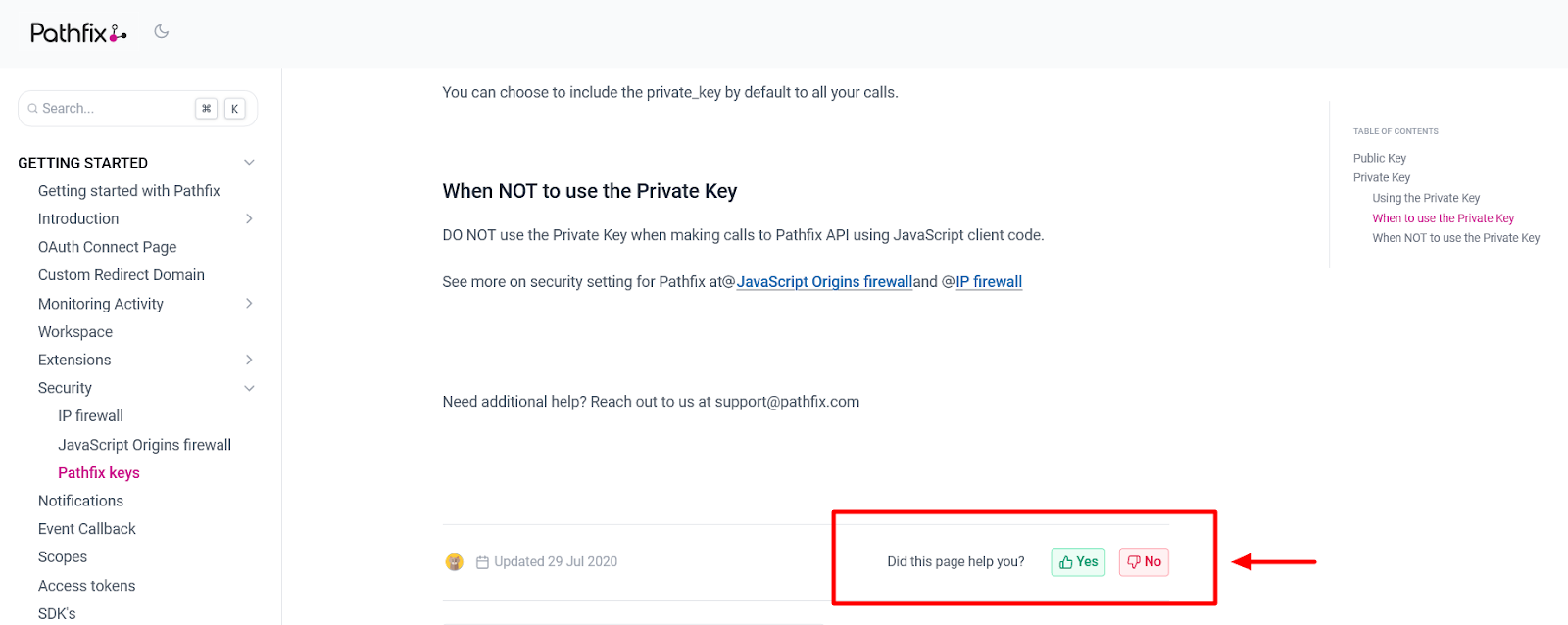Jump to Public Key in table of contents
Image resolution: width=1568 pixels, height=625 pixels.
[x=1379, y=158]
